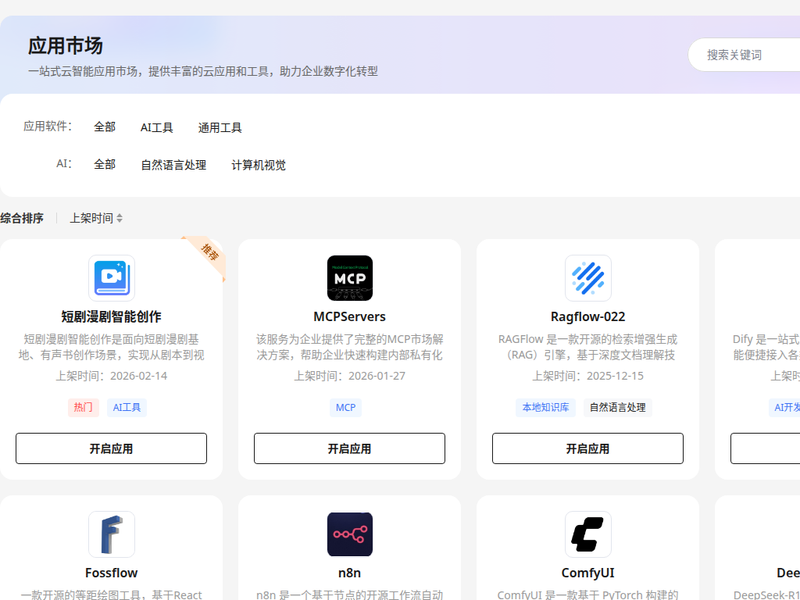Click 开启应用 for 短剧漫剧智能创作
800x600 pixels.
111,448
